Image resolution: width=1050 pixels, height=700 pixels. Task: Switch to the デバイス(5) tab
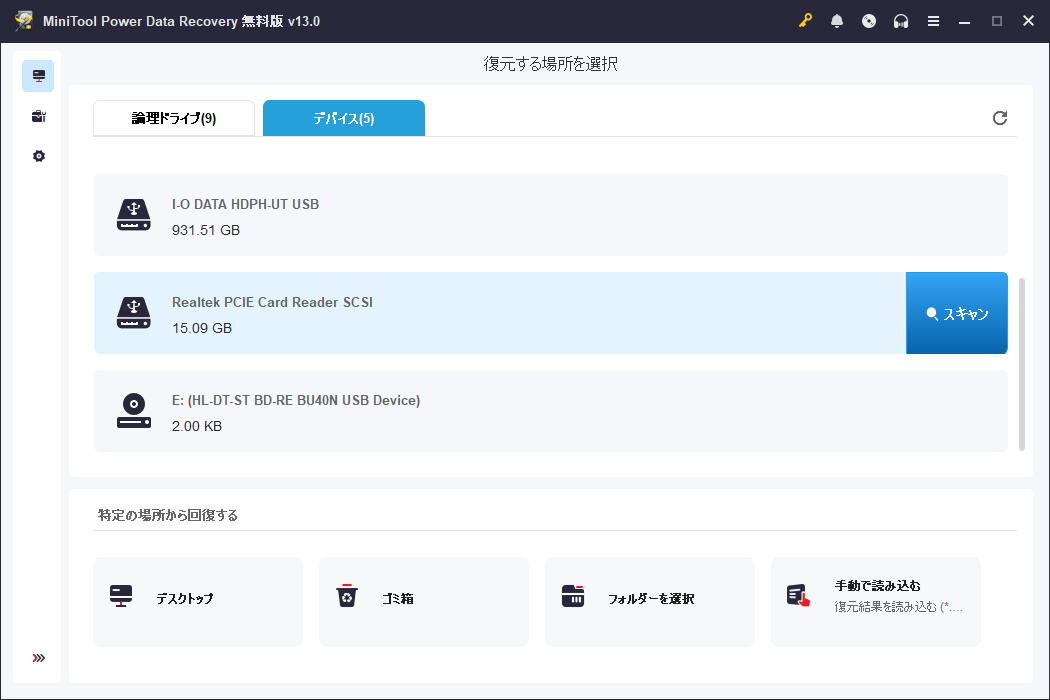coord(344,119)
